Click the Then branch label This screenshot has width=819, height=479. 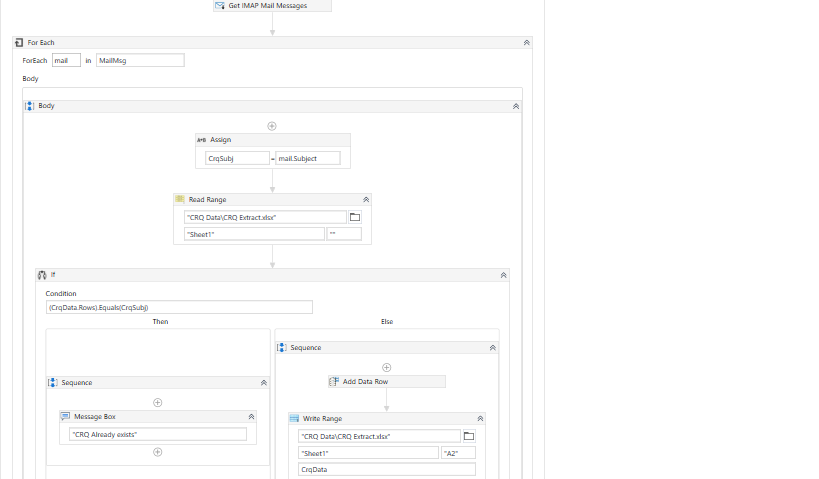tap(160, 321)
